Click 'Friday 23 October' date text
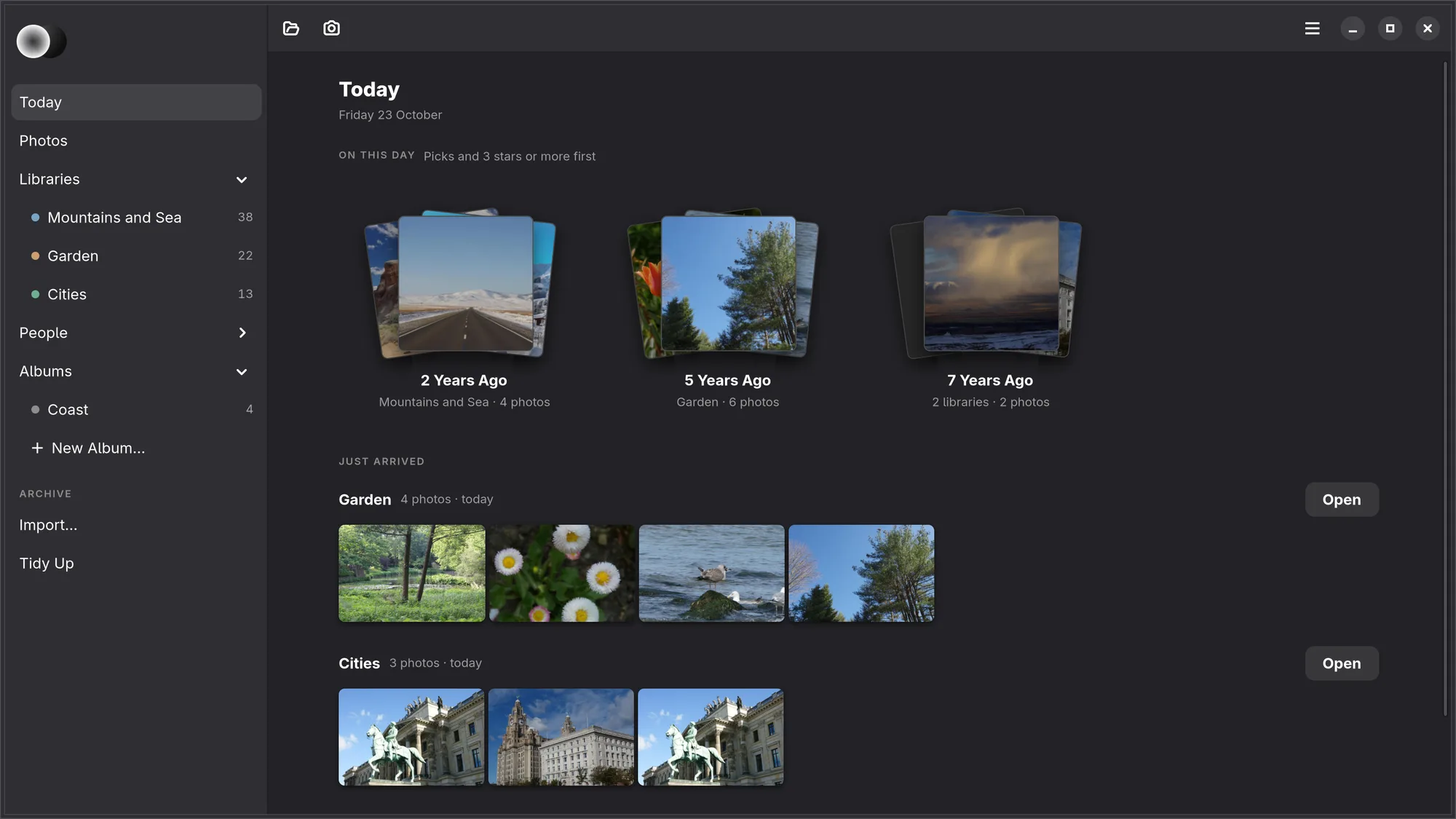The image size is (1456, 819). [390, 115]
